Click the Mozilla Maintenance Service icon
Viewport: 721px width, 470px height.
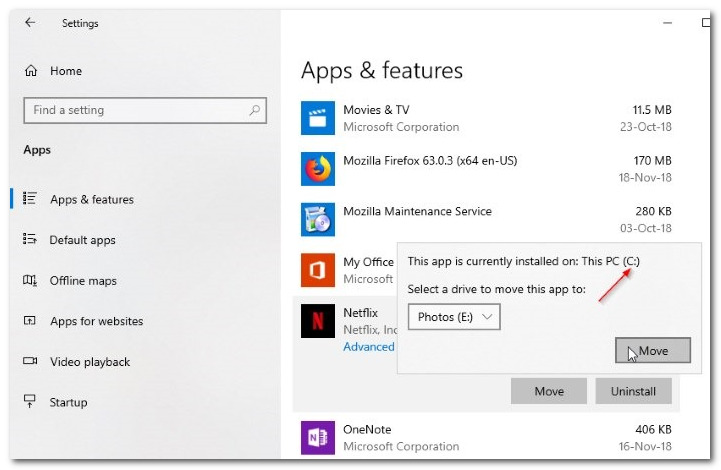coord(318,220)
